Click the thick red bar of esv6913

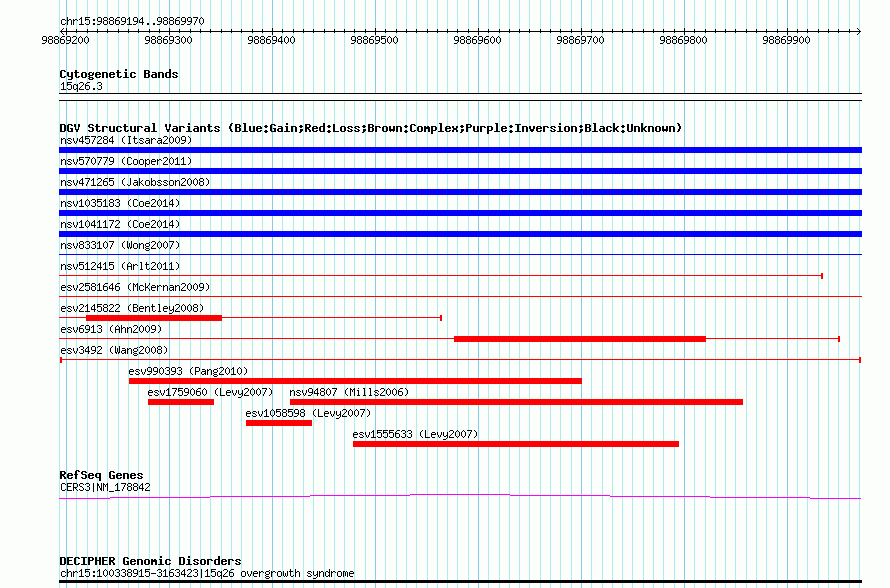[580, 339]
